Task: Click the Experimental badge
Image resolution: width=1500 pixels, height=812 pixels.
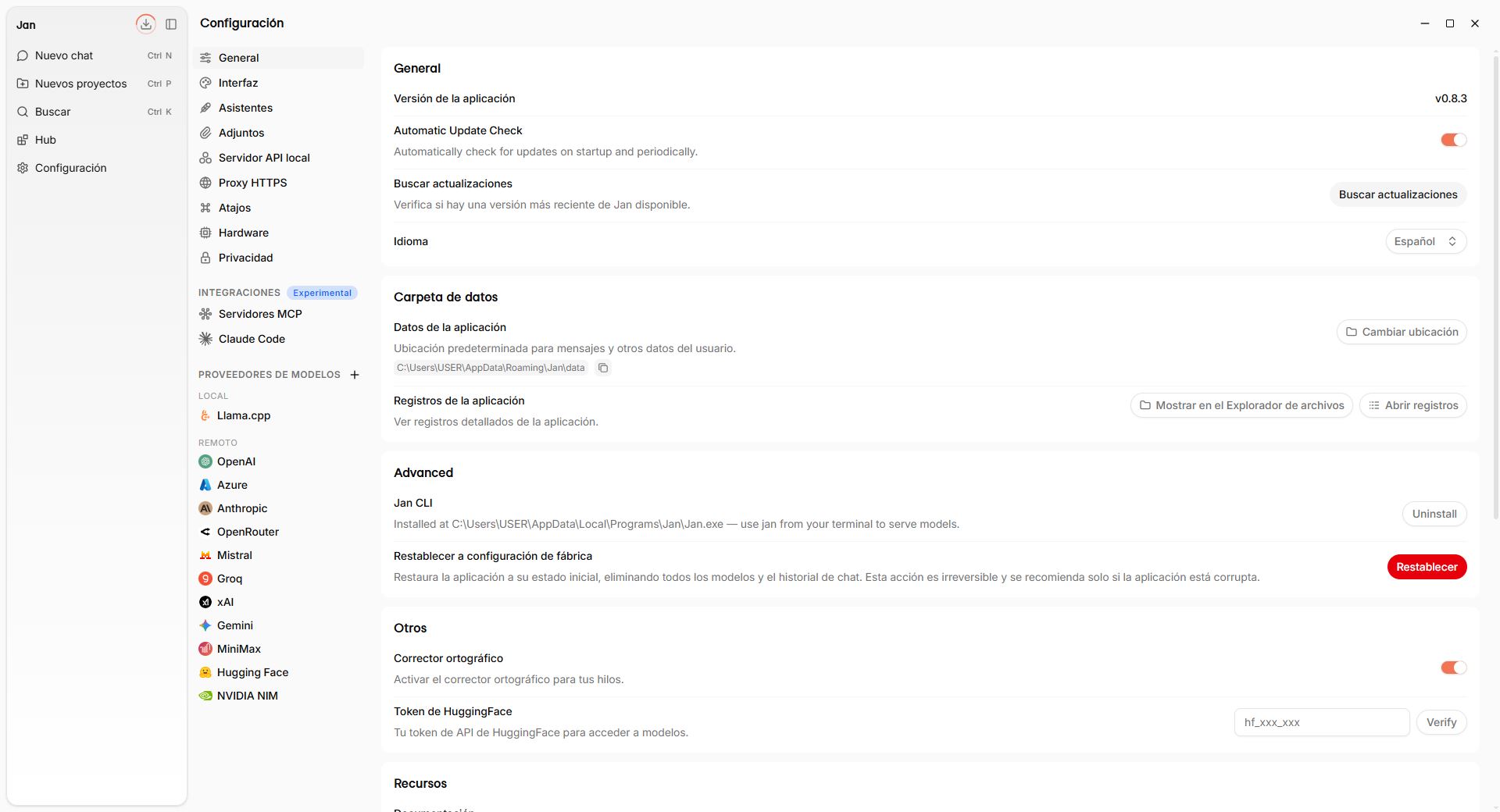Action: point(322,293)
